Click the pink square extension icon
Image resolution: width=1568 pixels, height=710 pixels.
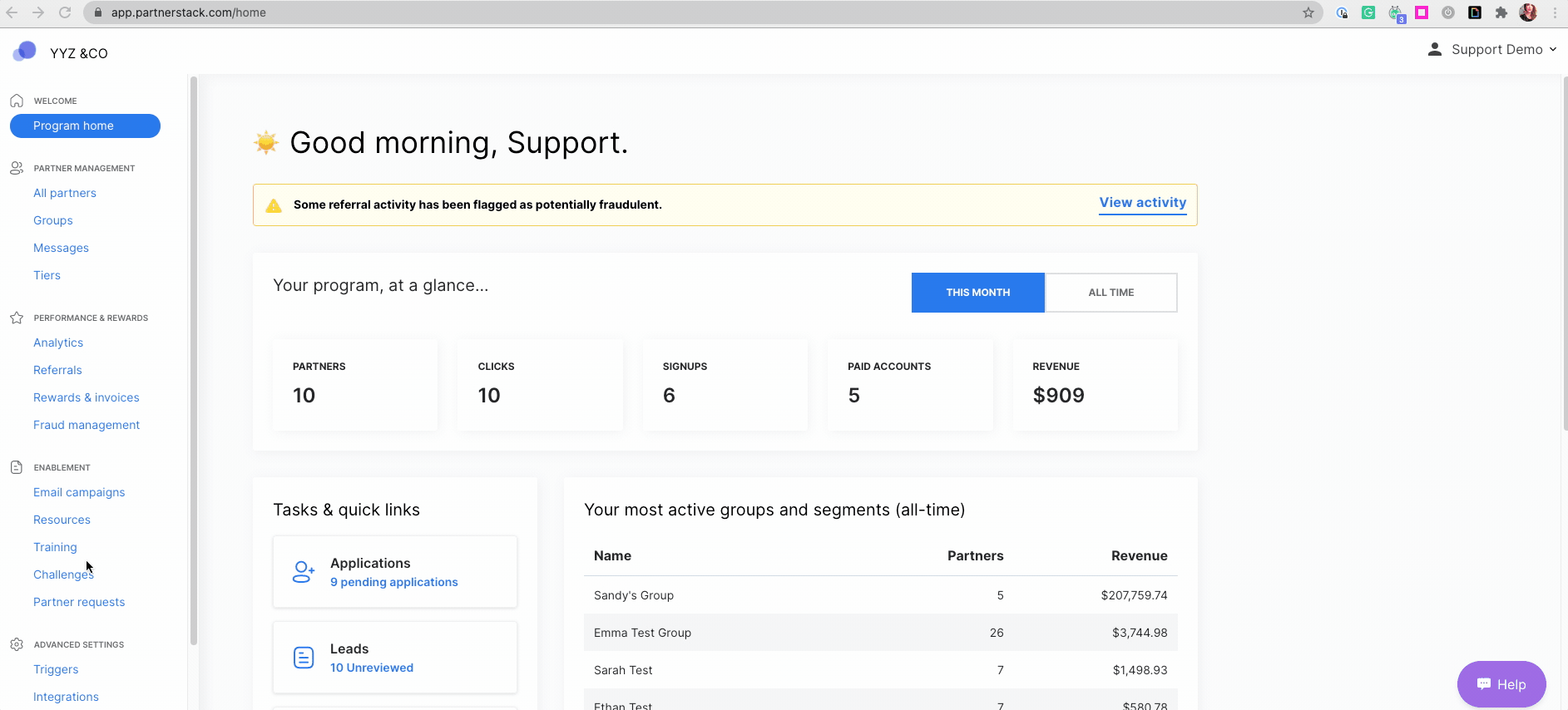(1422, 12)
